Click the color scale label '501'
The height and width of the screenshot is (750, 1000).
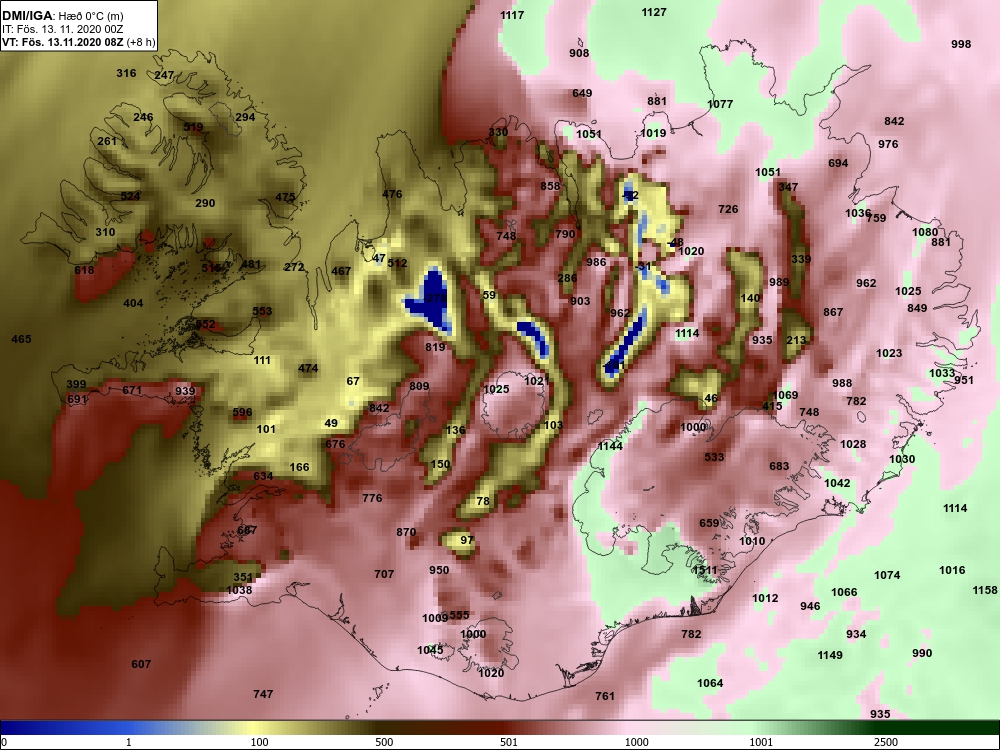pyautogui.click(x=508, y=742)
